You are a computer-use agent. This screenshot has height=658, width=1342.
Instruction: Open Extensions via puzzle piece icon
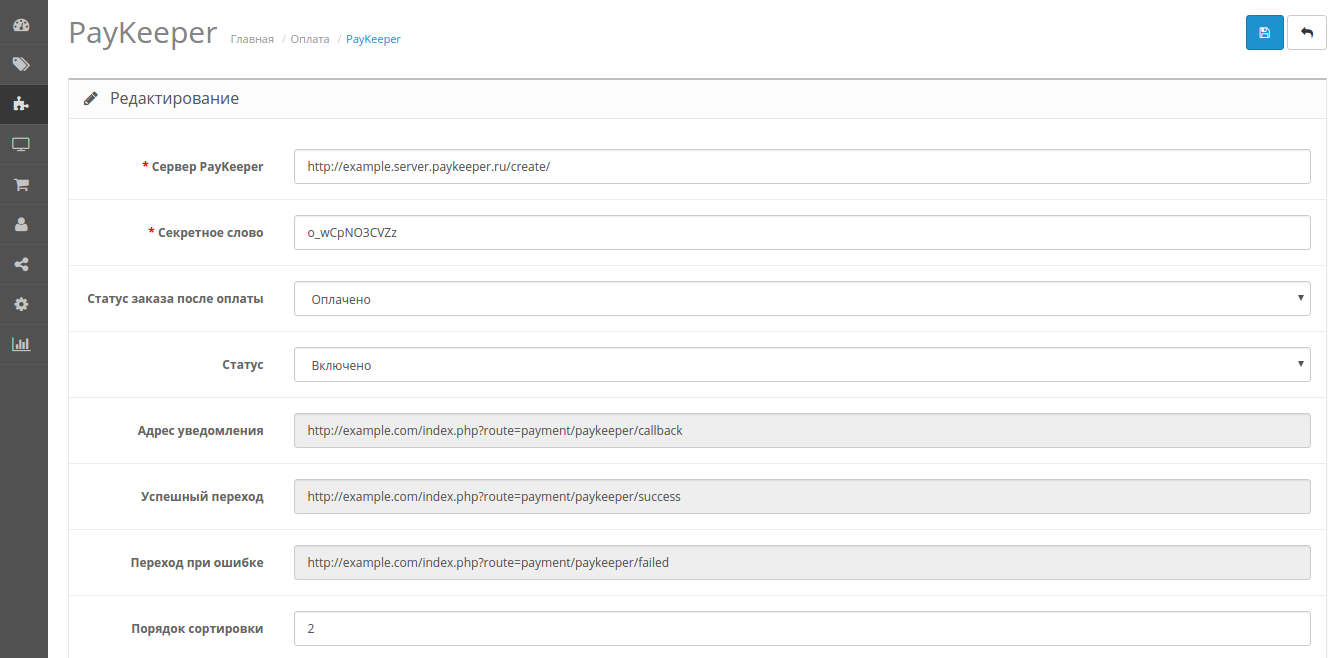(x=21, y=104)
